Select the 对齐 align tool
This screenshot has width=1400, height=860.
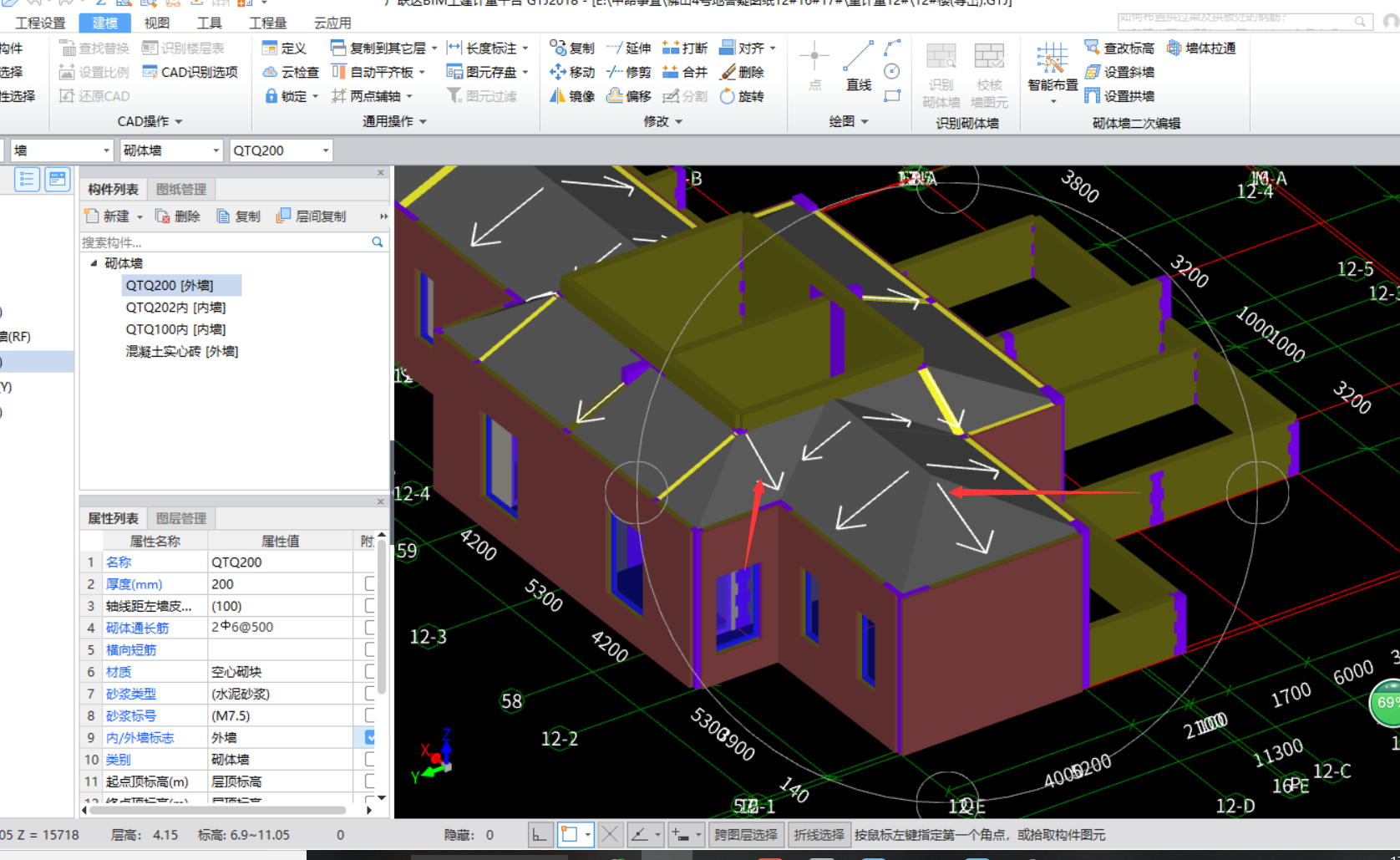(x=747, y=48)
